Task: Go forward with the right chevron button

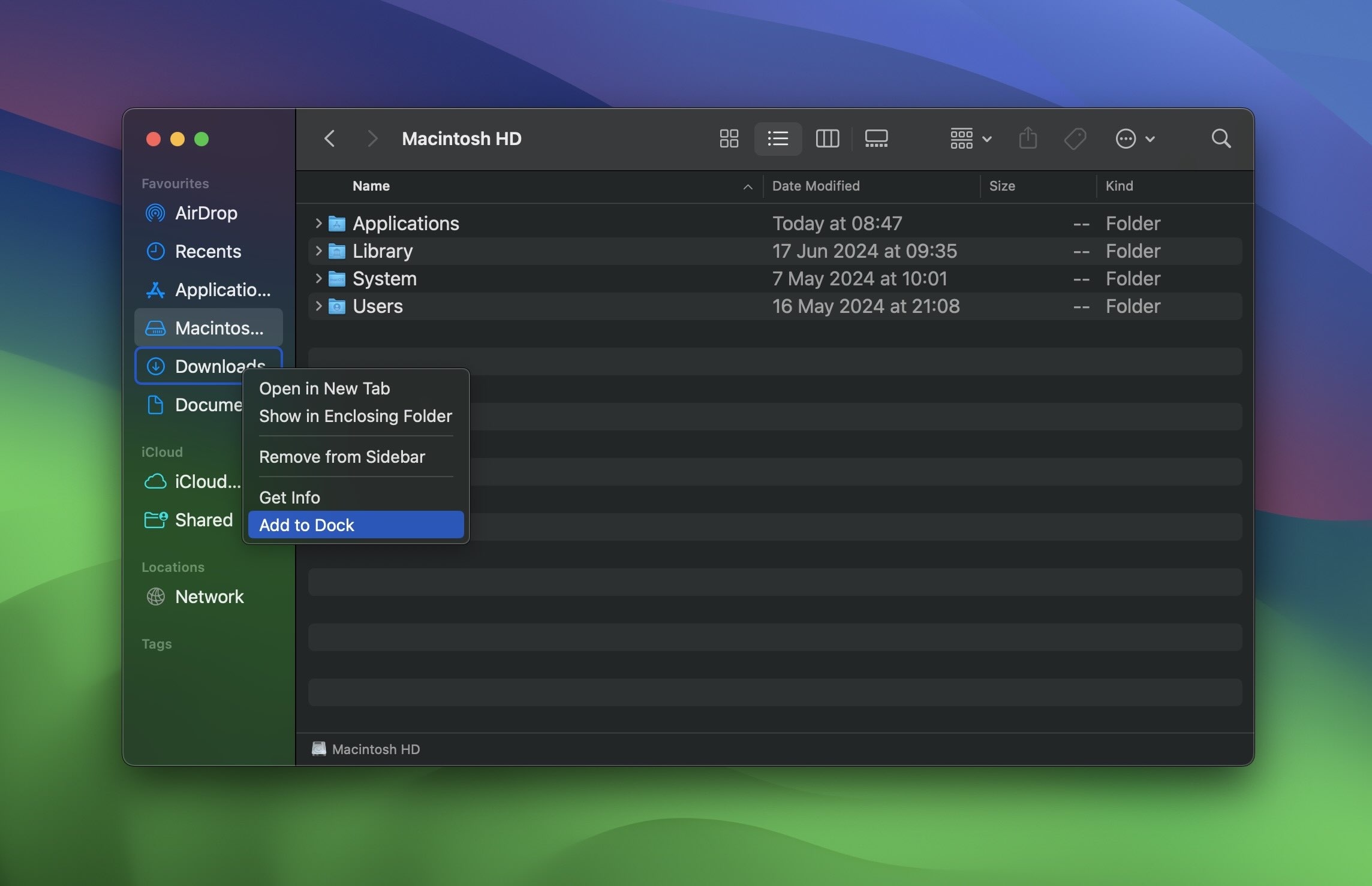Action: 372,139
